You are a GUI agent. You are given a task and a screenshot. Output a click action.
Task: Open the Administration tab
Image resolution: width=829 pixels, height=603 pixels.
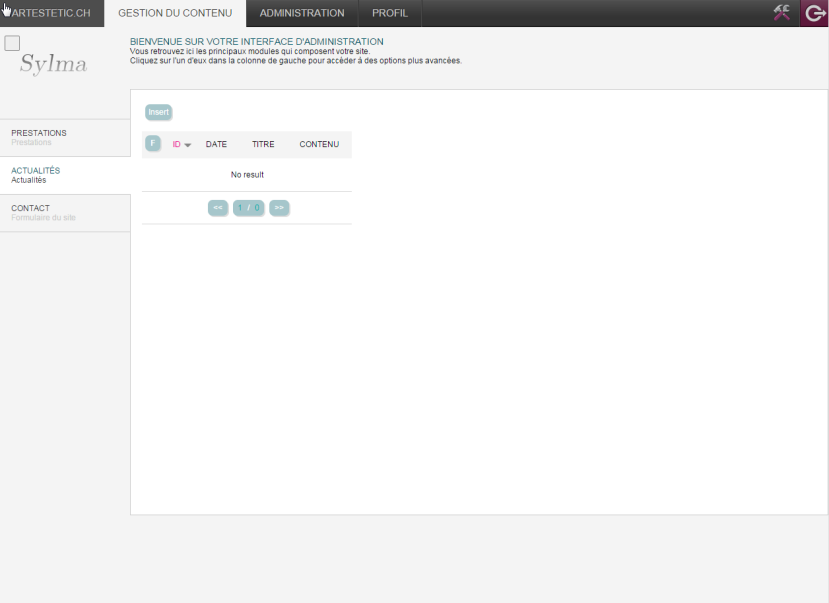click(x=302, y=13)
